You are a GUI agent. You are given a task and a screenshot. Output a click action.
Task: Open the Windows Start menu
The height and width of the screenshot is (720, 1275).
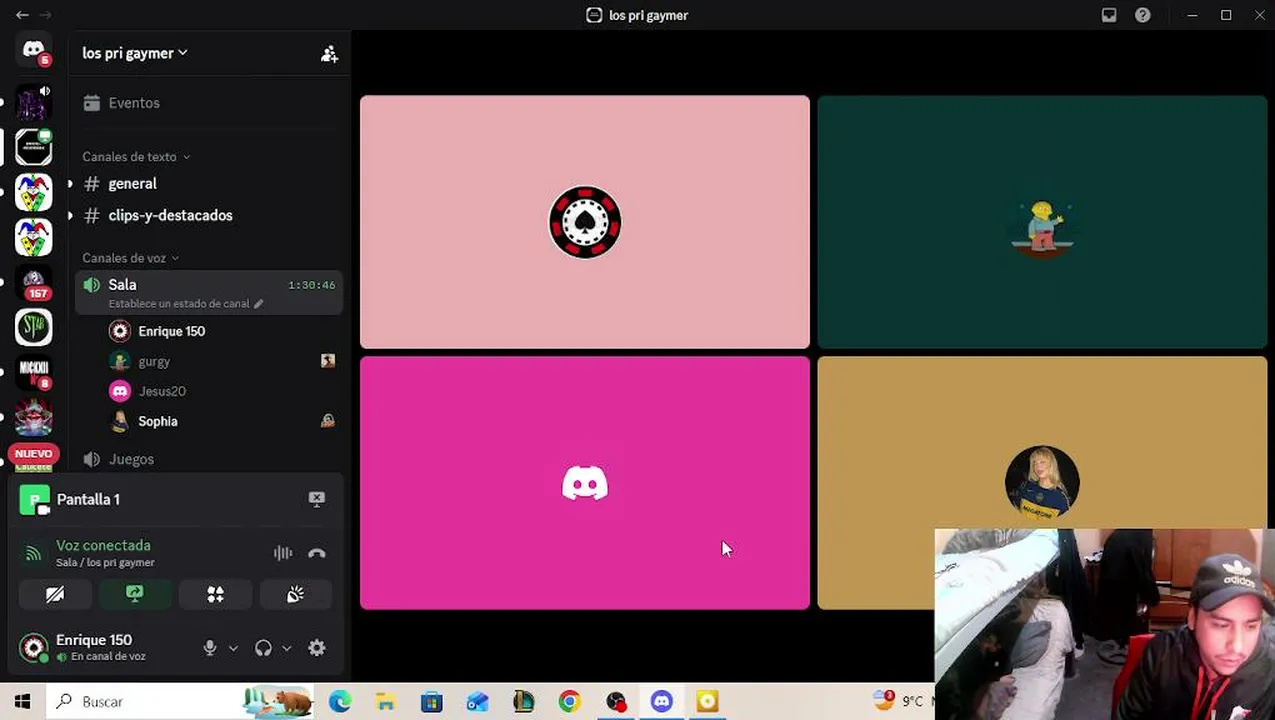[x=22, y=702]
